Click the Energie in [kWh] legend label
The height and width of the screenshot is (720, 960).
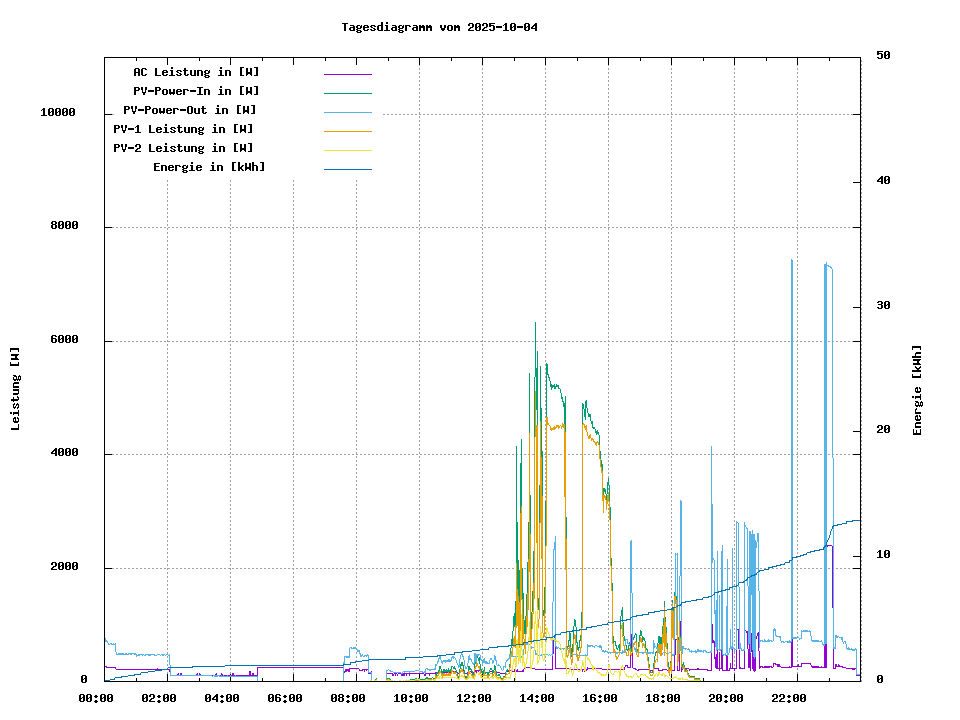209,167
